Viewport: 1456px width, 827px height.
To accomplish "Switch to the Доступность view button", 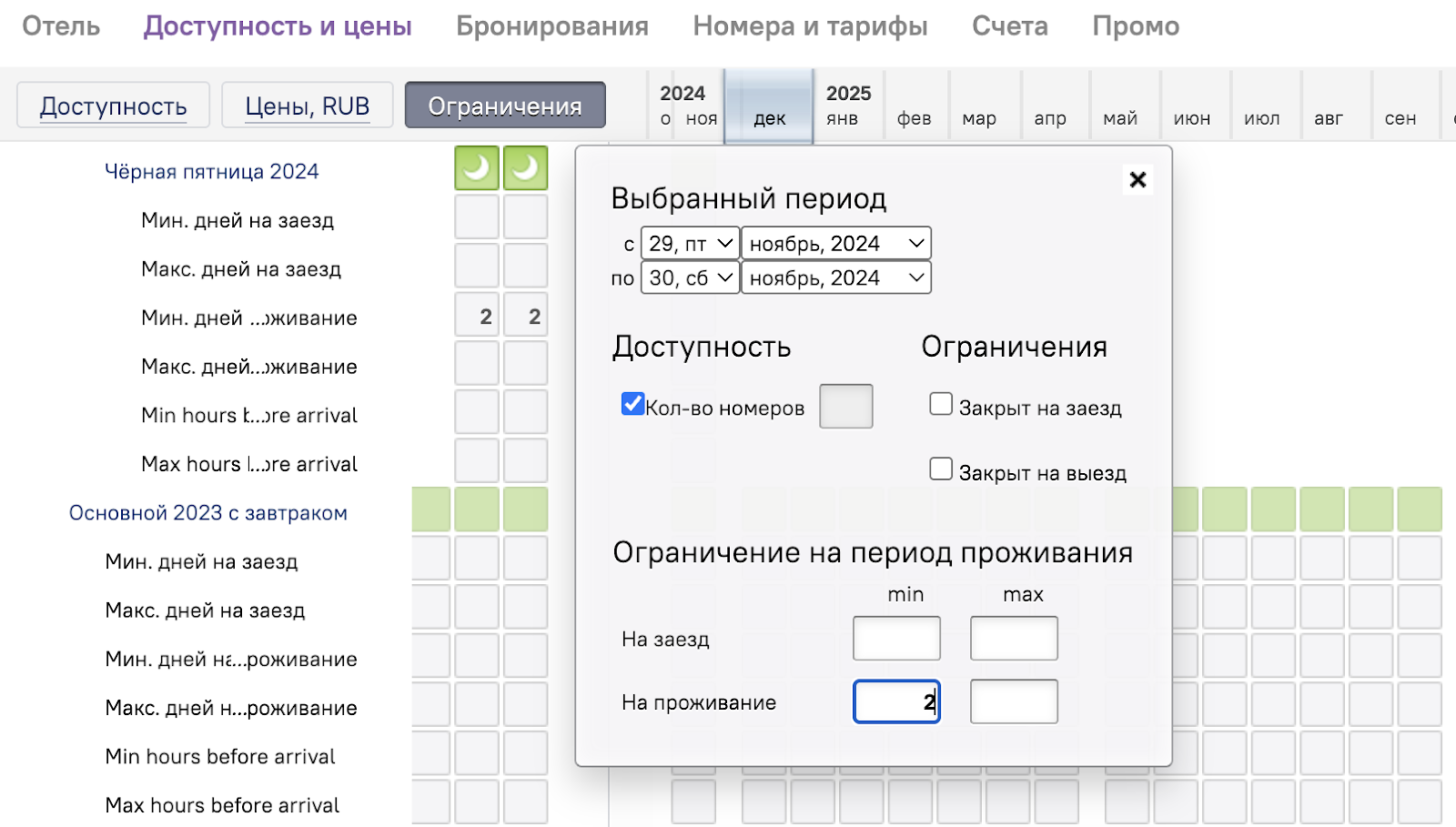I will click(114, 106).
